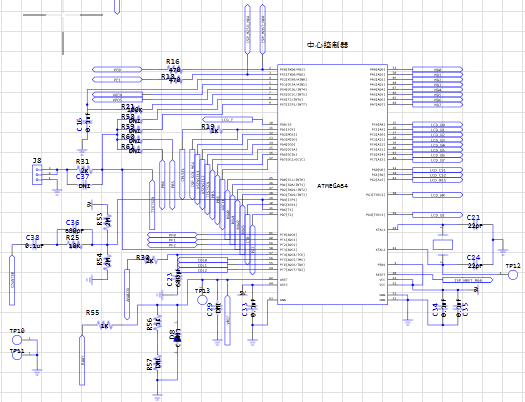This screenshot has height=402, width=525.
Task: Select capacitor C24 22pF label
Action: (475, 261)
